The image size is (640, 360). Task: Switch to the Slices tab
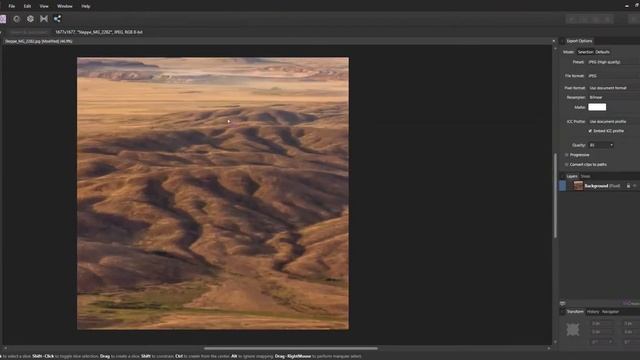(x=585, y=176)
